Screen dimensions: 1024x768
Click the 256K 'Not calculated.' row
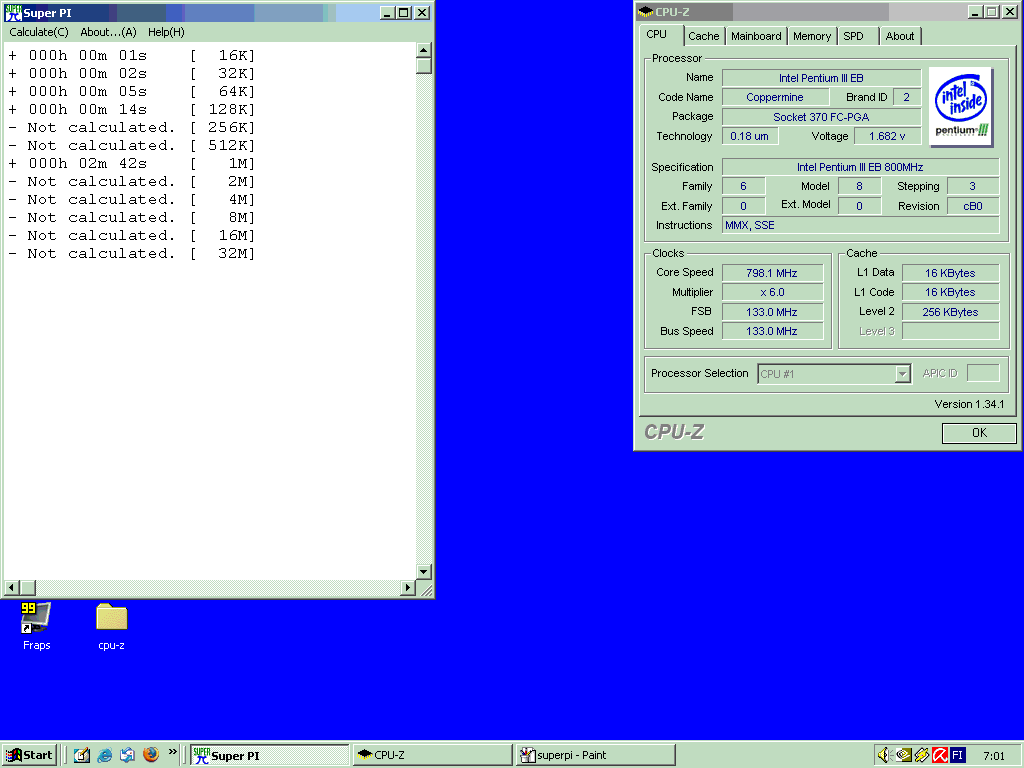click(131, 127)
